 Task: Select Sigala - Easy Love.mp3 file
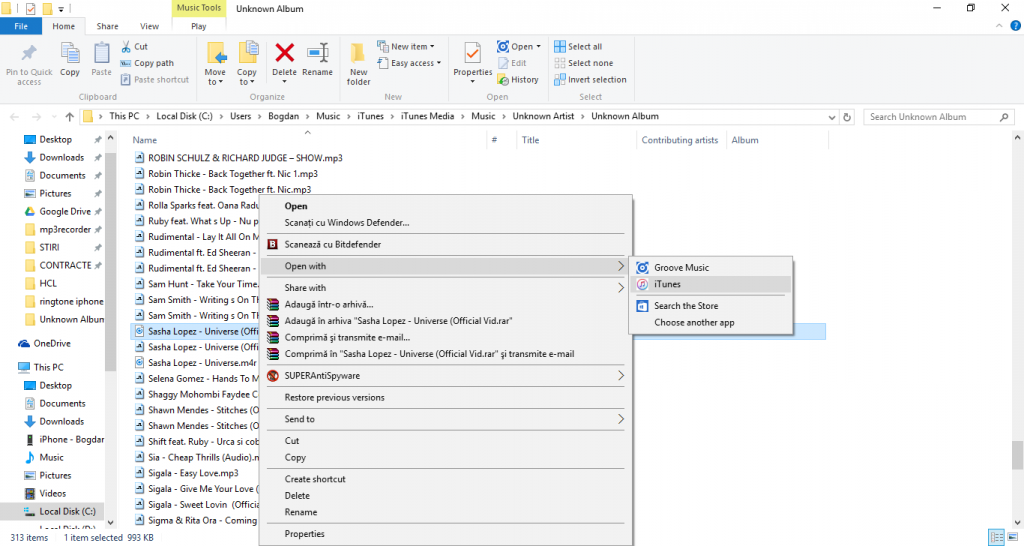(193, 473)
